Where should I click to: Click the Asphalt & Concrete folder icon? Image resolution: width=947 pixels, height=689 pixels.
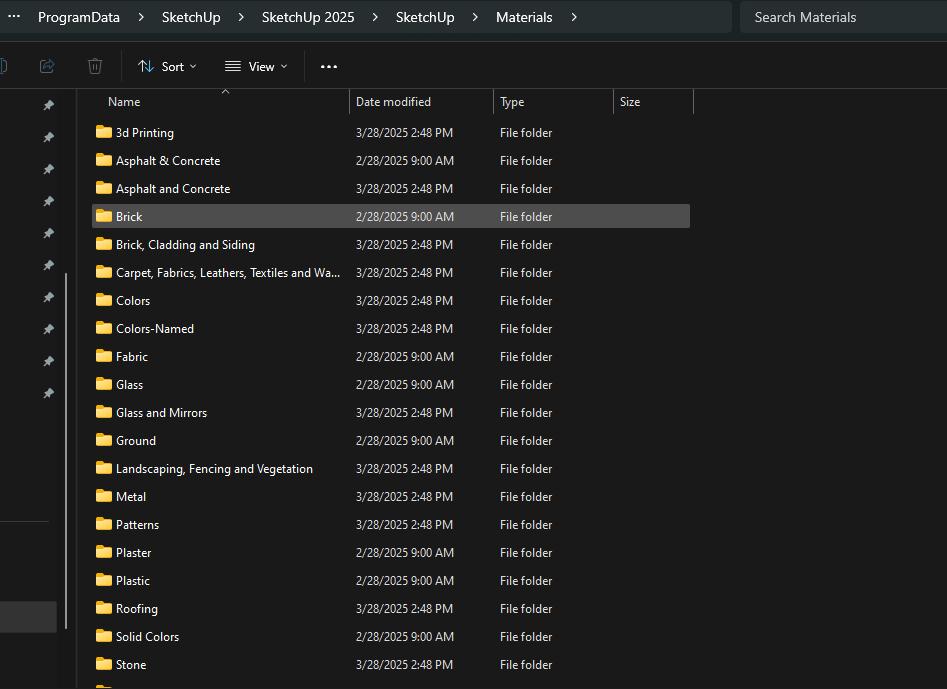tap(104, 160)
